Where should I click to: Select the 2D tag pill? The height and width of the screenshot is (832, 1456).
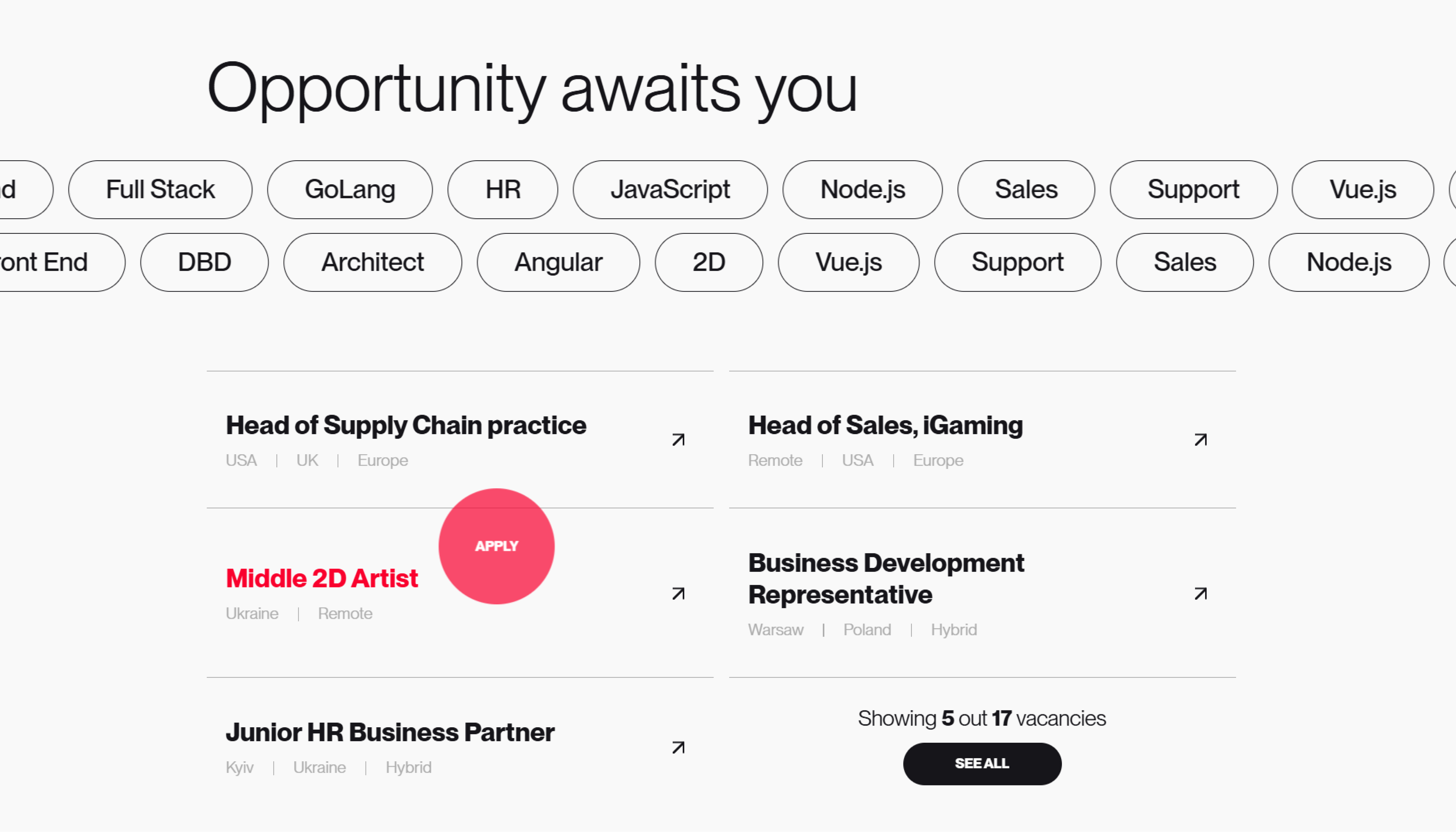pyautogui.click(x=709, y=262)
